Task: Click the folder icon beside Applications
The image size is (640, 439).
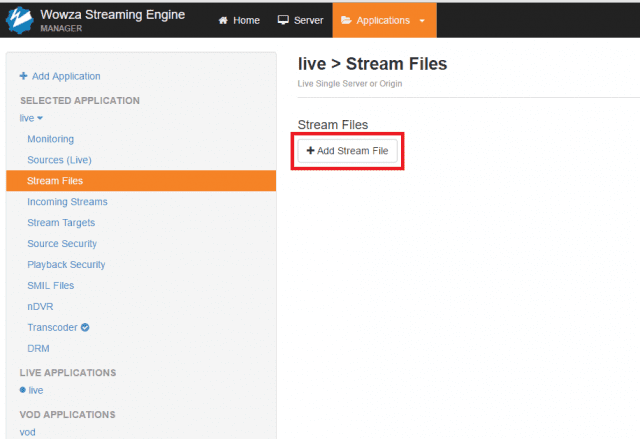Action: click(x=346, y=20)
